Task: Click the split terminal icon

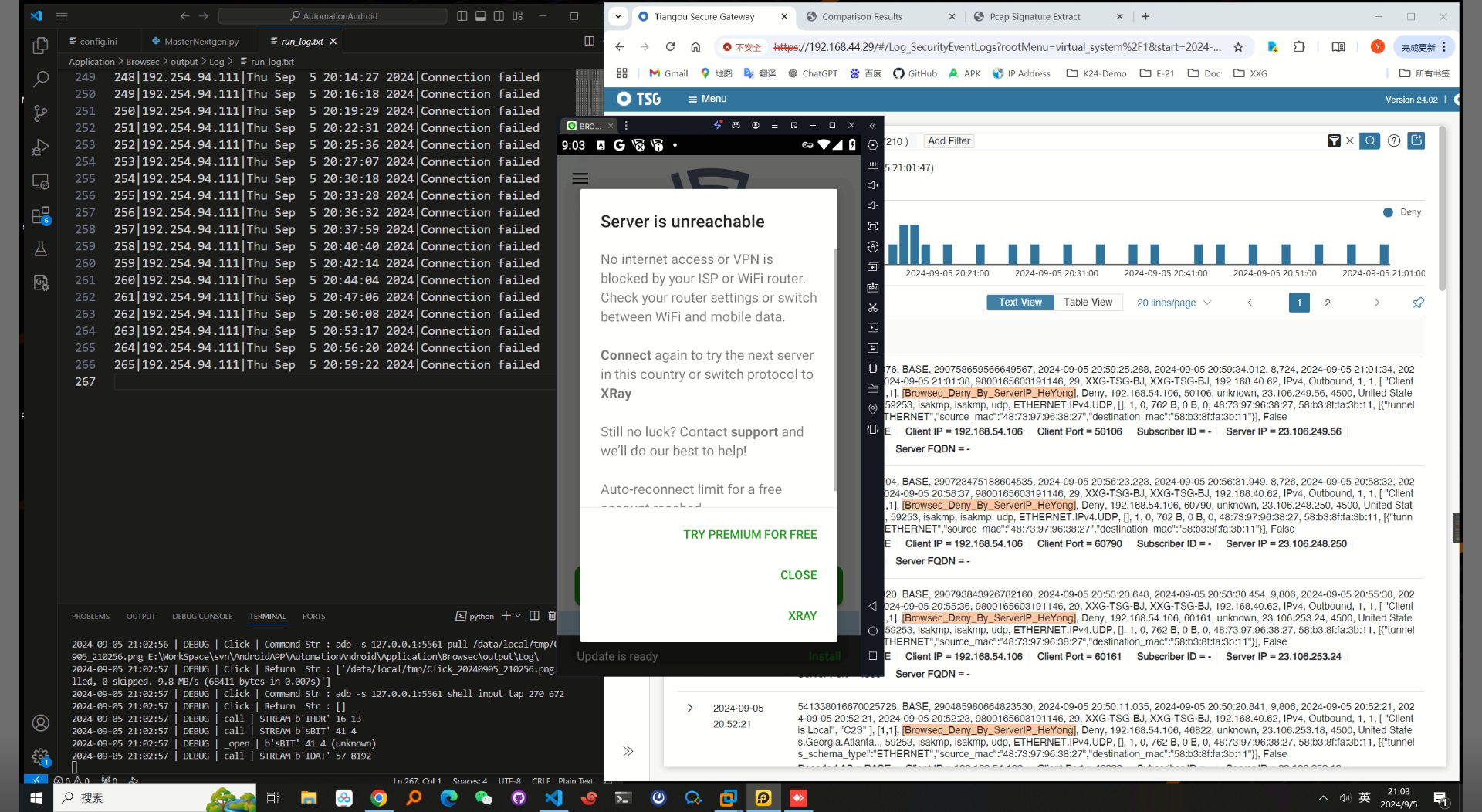Action: [x=534, y=616]
